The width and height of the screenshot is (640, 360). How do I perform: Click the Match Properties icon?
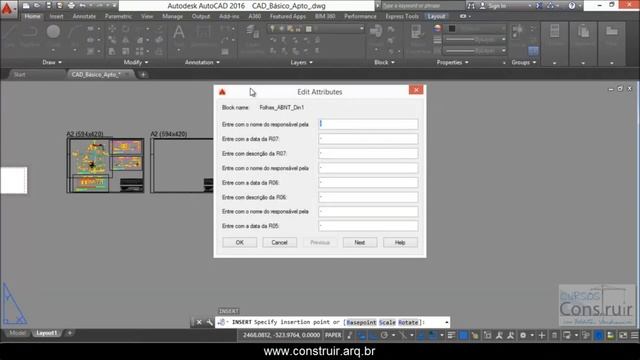(x=416, y=31)
